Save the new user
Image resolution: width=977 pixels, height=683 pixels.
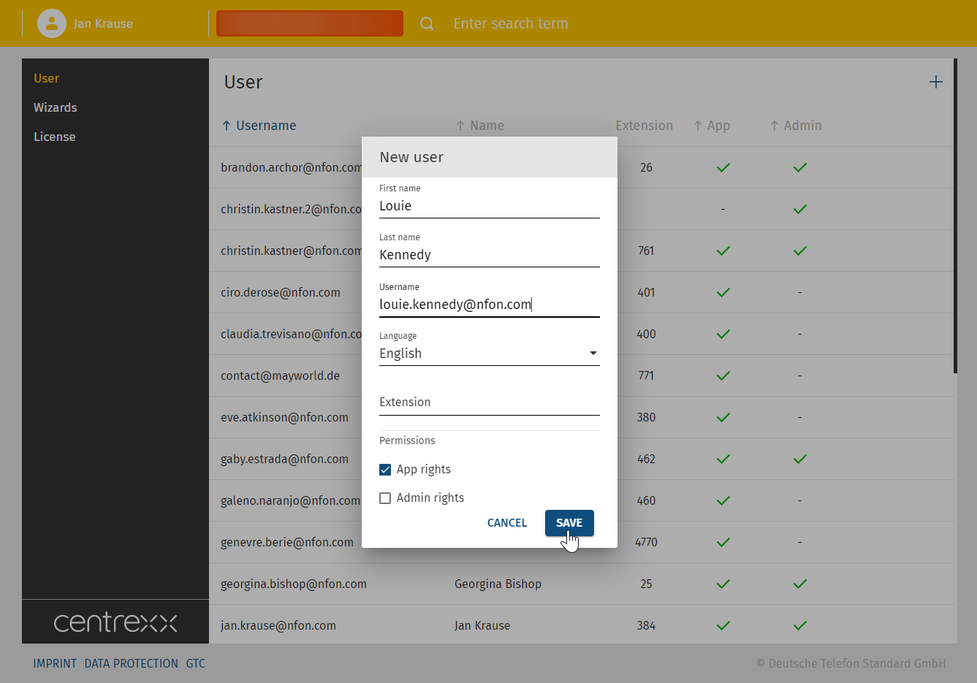(x=569, y=523)
